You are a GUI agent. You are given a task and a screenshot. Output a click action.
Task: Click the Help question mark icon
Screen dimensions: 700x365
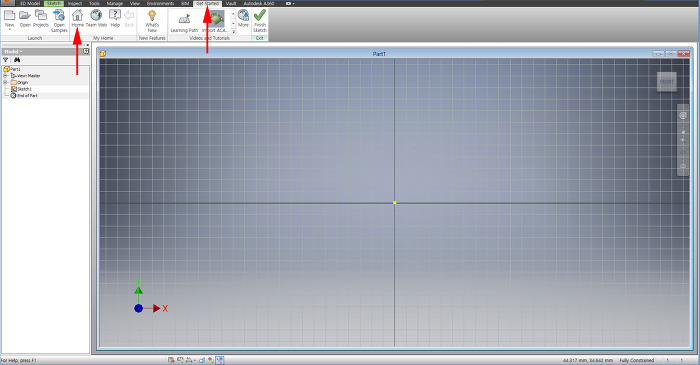115,15
